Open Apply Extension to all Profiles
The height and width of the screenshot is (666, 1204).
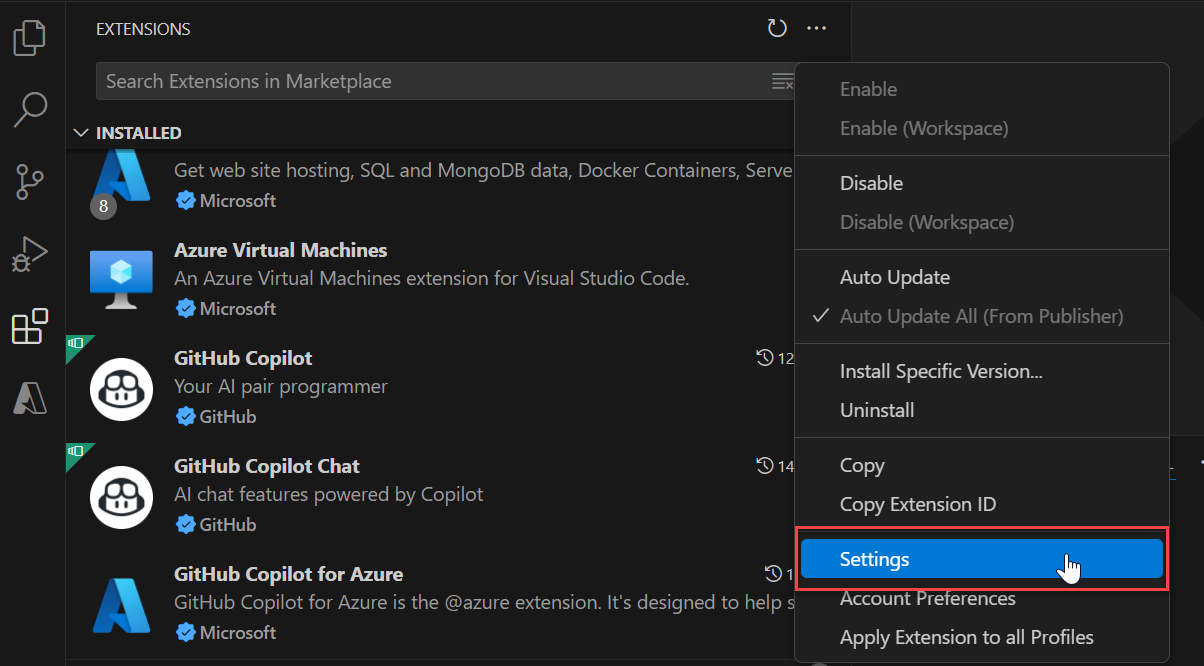point(966,637)
